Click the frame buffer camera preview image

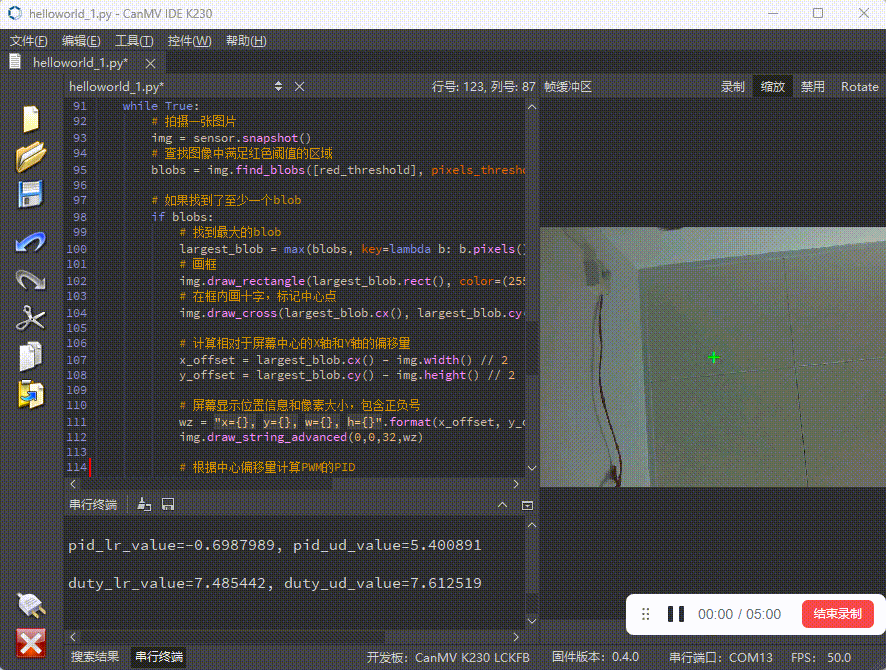coord(713,356)
